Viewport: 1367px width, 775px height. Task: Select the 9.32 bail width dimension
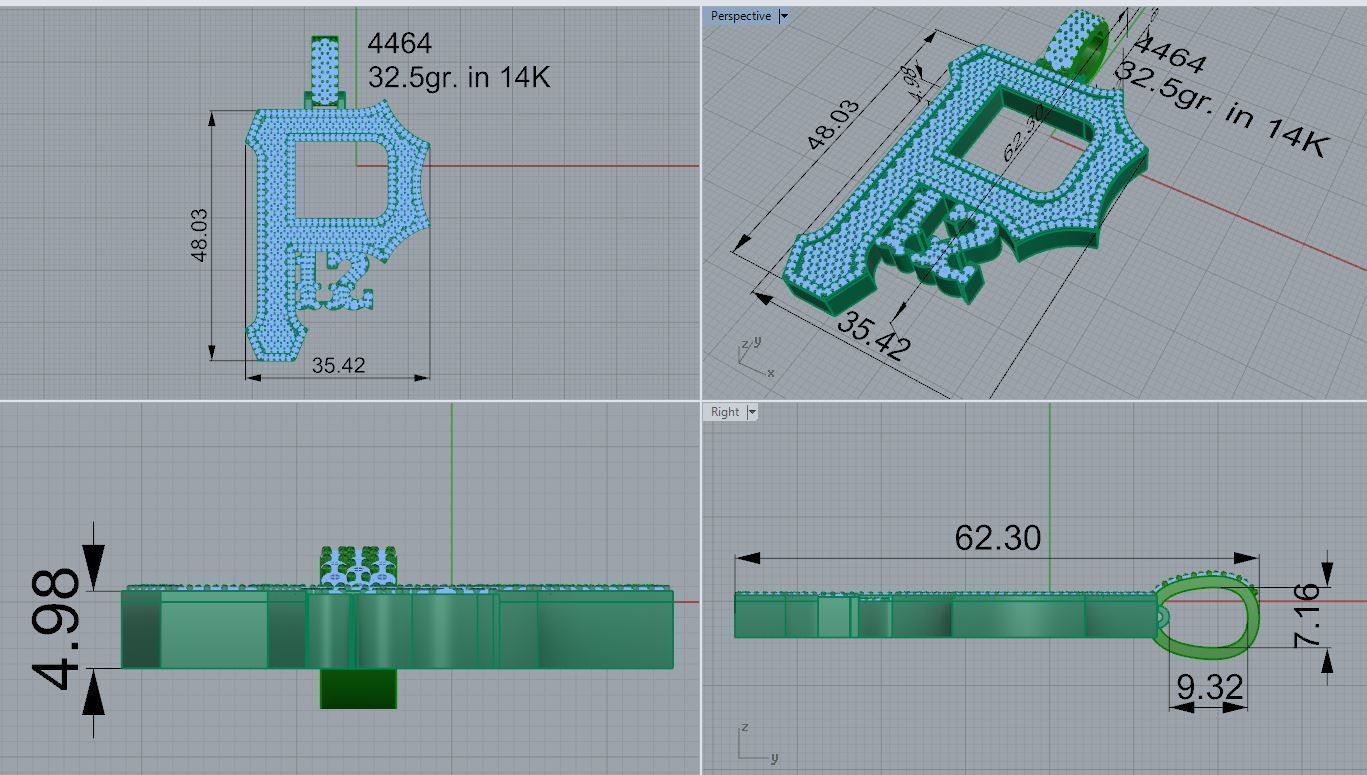coord(1210,686)
